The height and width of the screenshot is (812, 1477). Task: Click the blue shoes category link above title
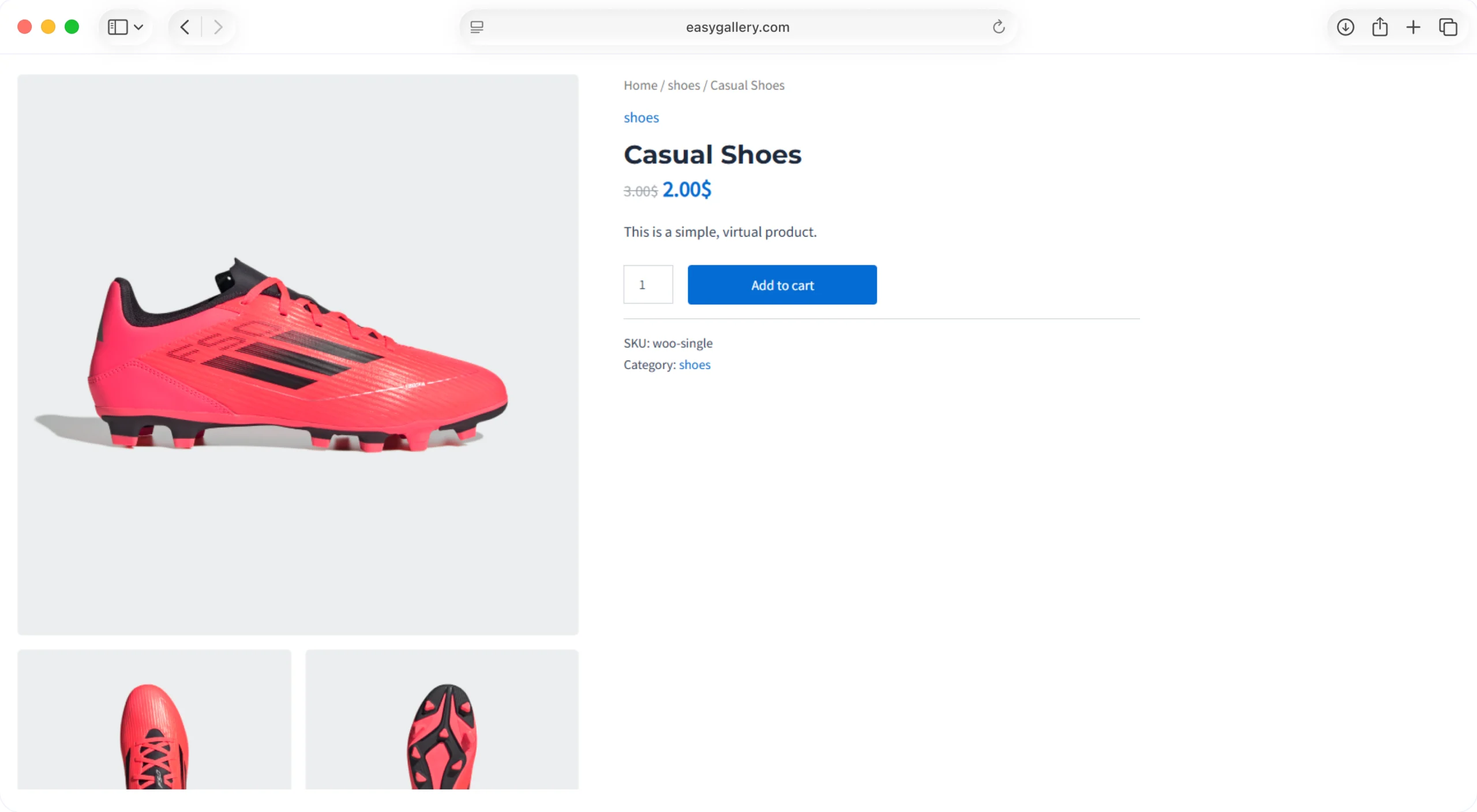[x=641, y=118]
